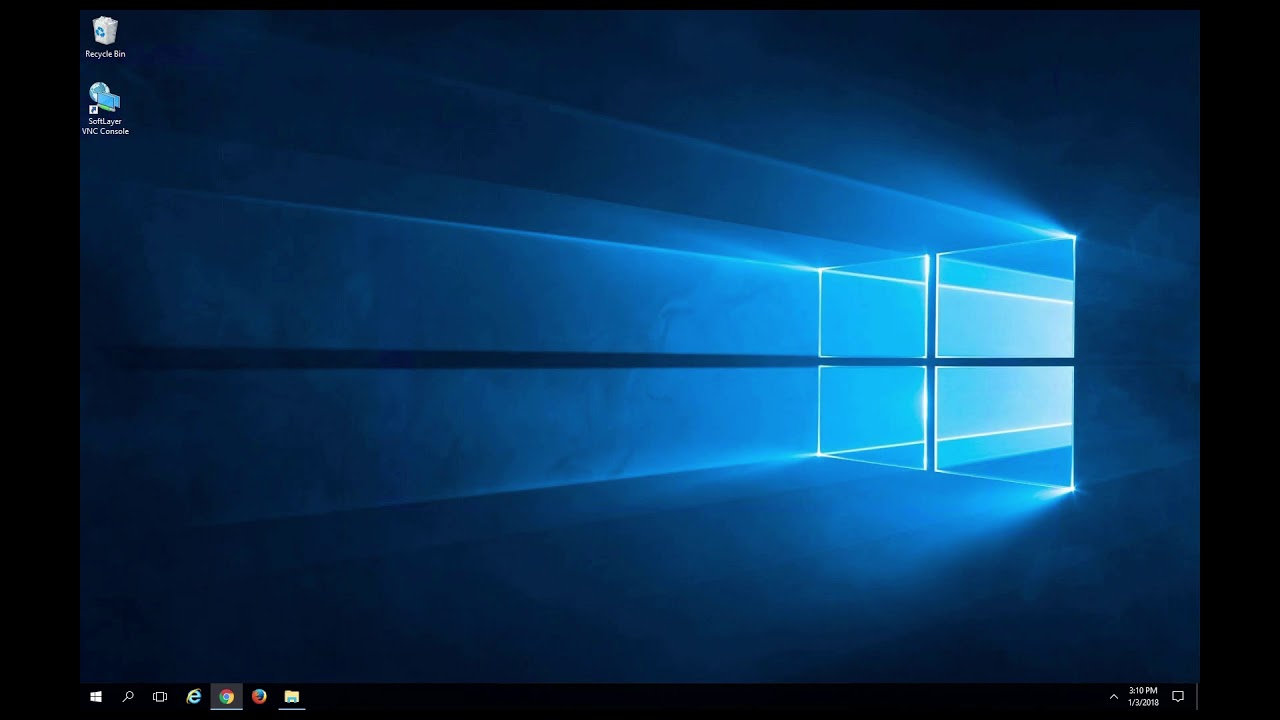Launch Internet Explorer from the taskbar
The image size is (1280, 720).
pos(194,697)
